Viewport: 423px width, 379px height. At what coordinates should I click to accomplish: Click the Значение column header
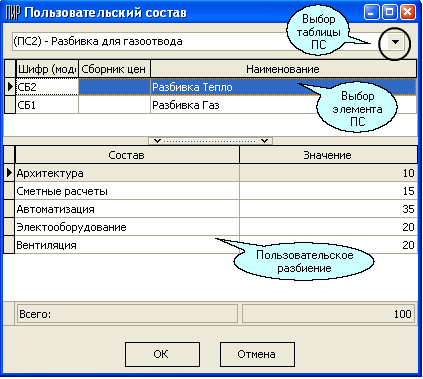[328, 155]
